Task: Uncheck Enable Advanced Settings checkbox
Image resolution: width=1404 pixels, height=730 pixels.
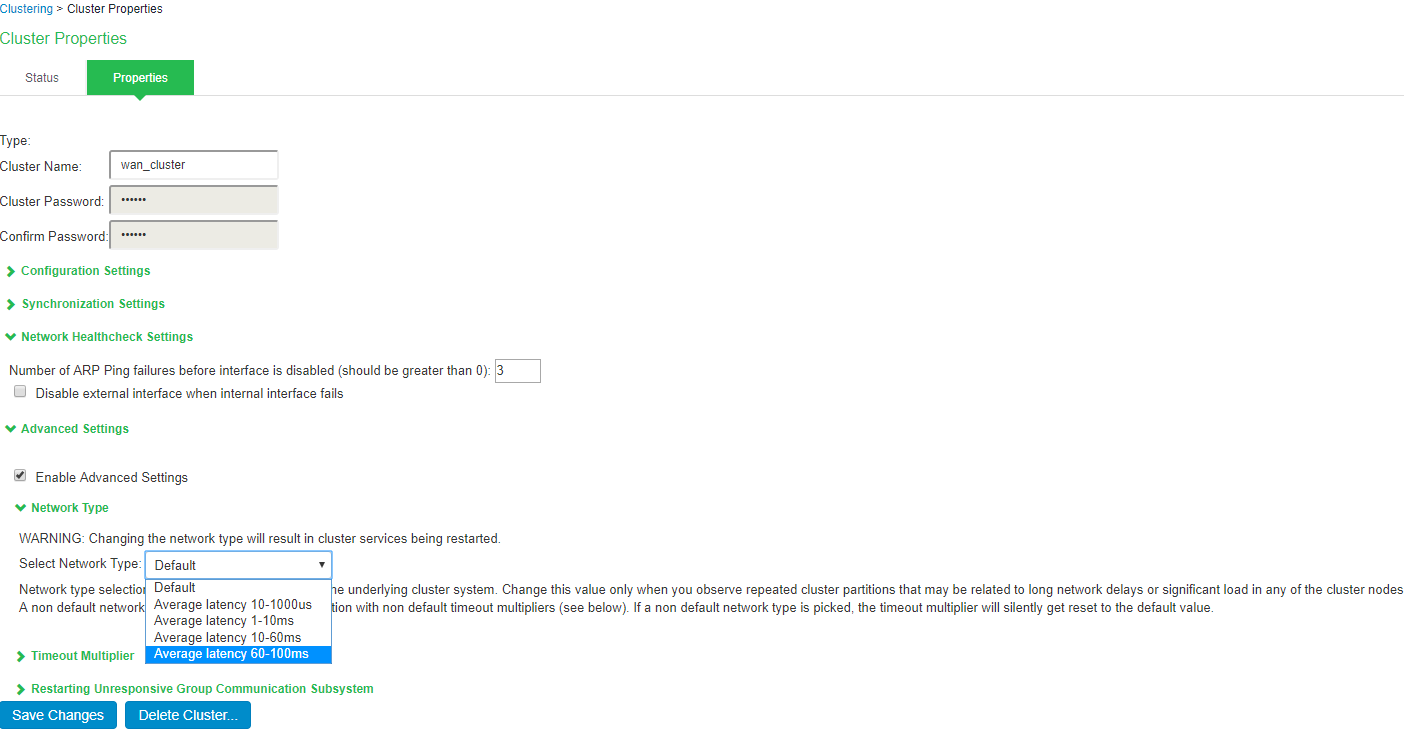Action: point(20,476)
